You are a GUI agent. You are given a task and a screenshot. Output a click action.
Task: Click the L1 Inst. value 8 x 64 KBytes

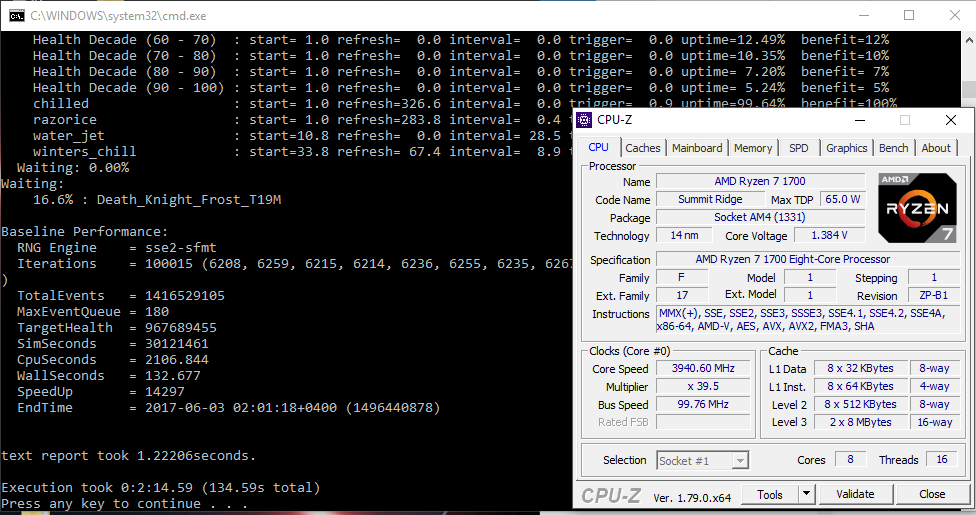coord(860,386)
